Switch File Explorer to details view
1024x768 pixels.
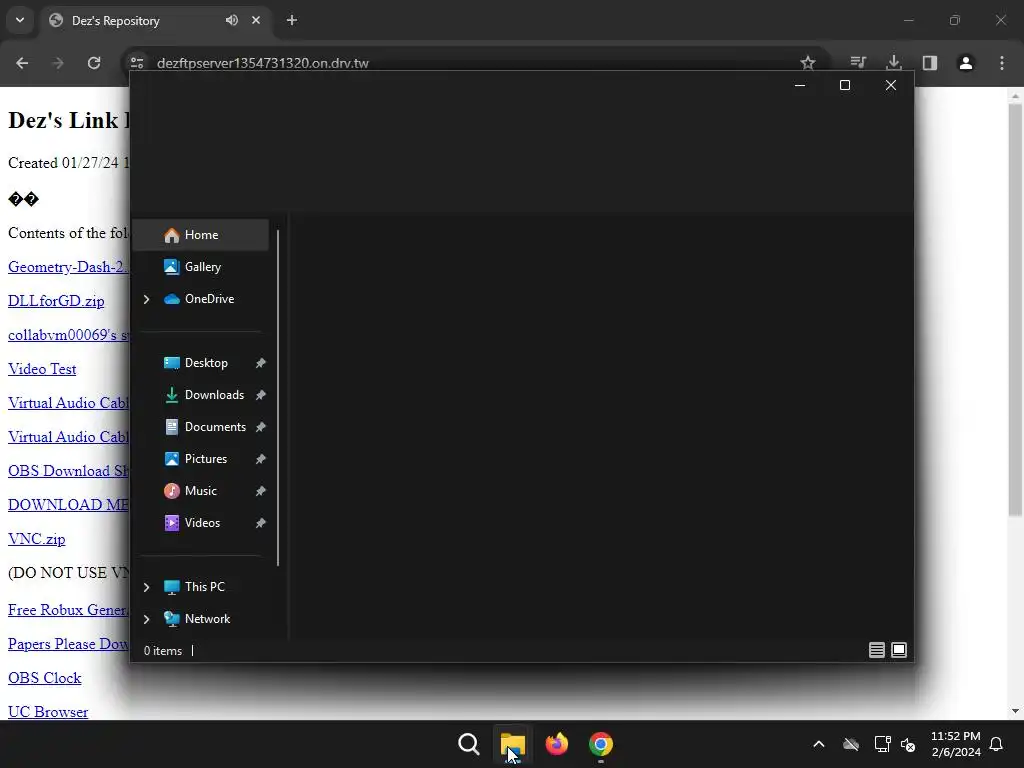coord(876,650)
